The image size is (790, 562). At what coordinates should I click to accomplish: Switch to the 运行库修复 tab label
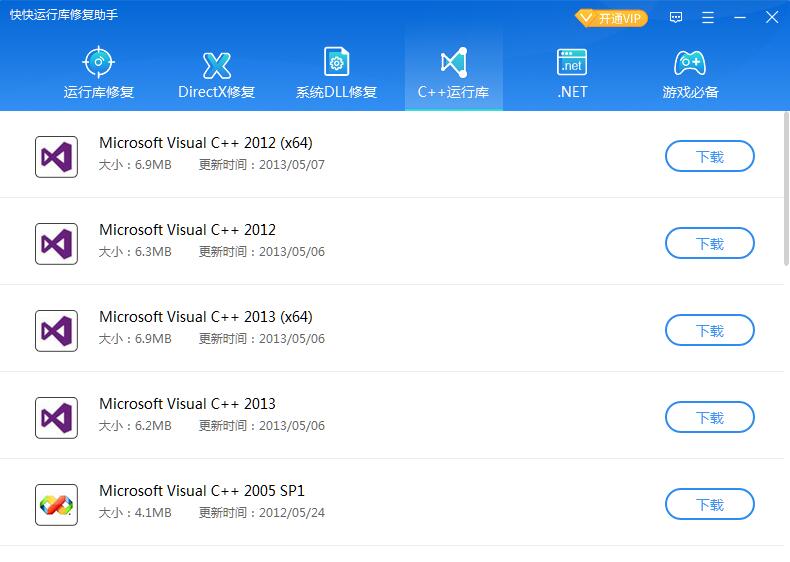tap(99, 92)
